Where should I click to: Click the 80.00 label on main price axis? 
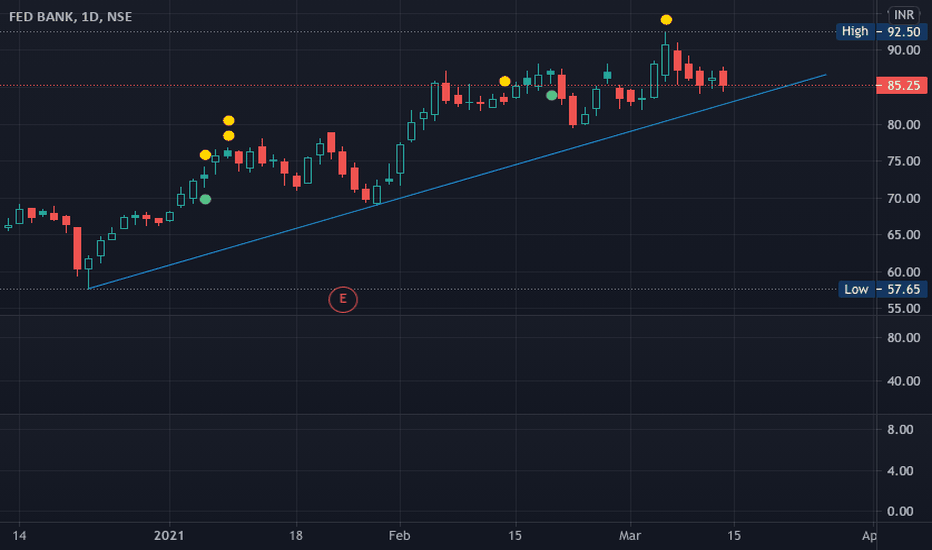click(903, 125)
